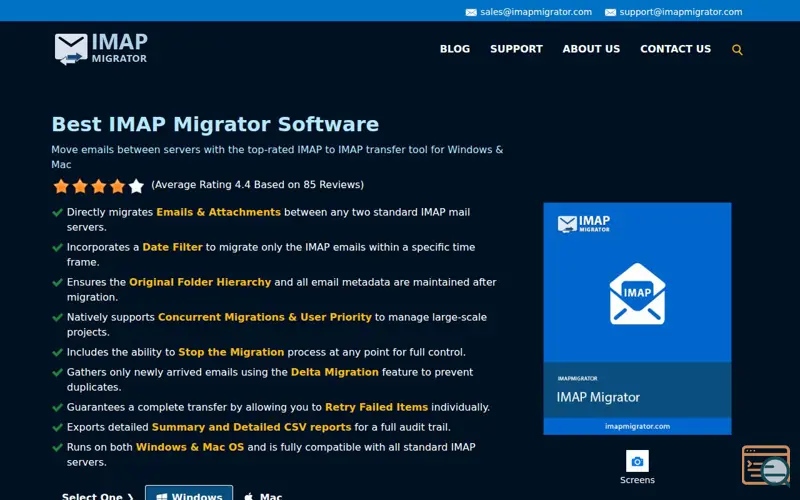Open the SUPPORT menu item

pos(516,49)
